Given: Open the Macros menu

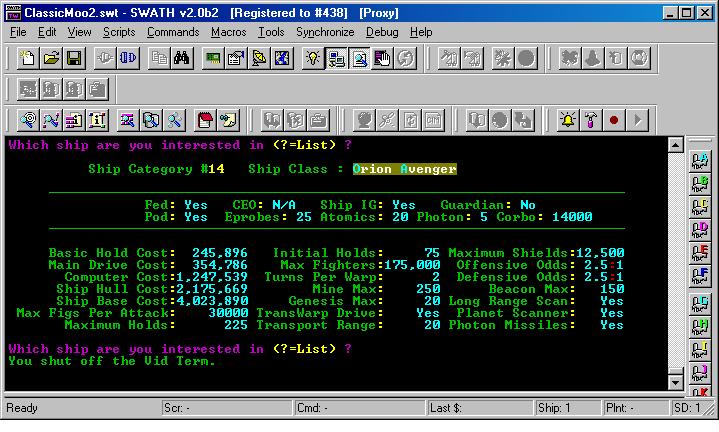Looking at the screenshot, I should point(228,32).
